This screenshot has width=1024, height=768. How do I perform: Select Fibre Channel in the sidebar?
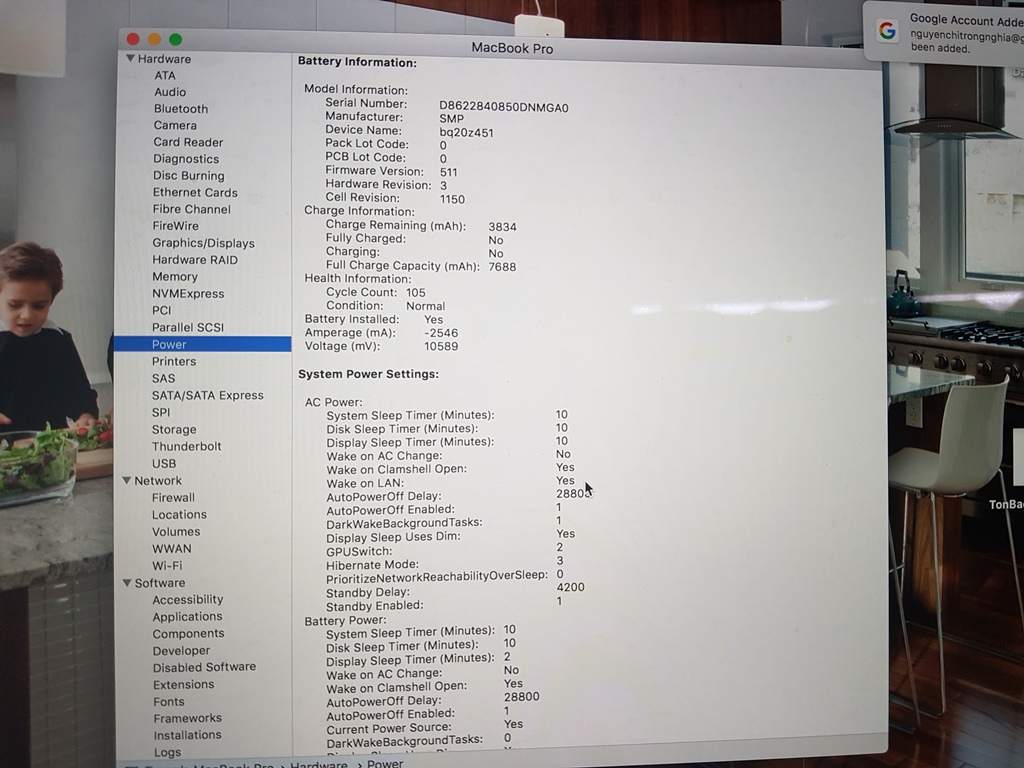191,210
